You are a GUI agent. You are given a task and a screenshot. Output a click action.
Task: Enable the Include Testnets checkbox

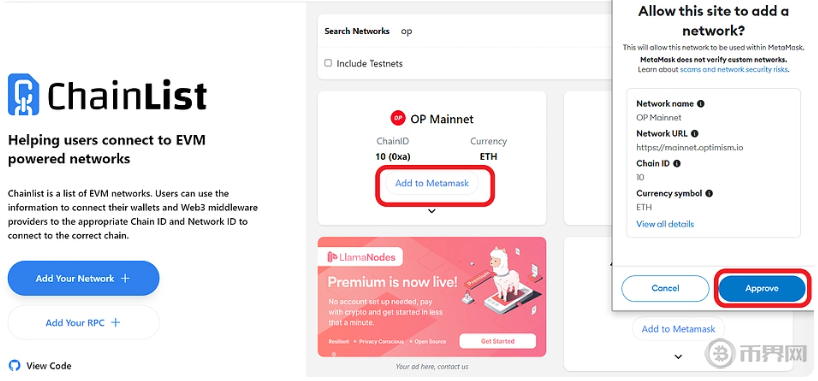click(328, 63)
